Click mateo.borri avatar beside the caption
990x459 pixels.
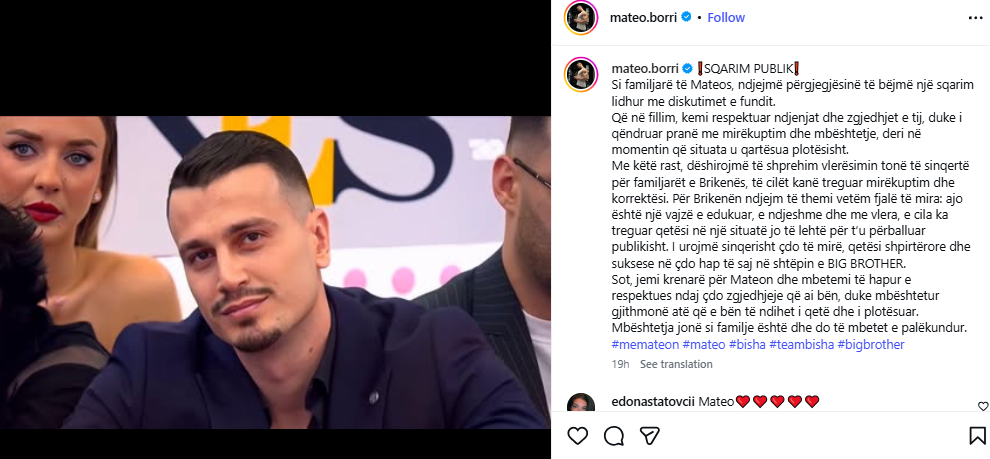[x=581, y=73]
